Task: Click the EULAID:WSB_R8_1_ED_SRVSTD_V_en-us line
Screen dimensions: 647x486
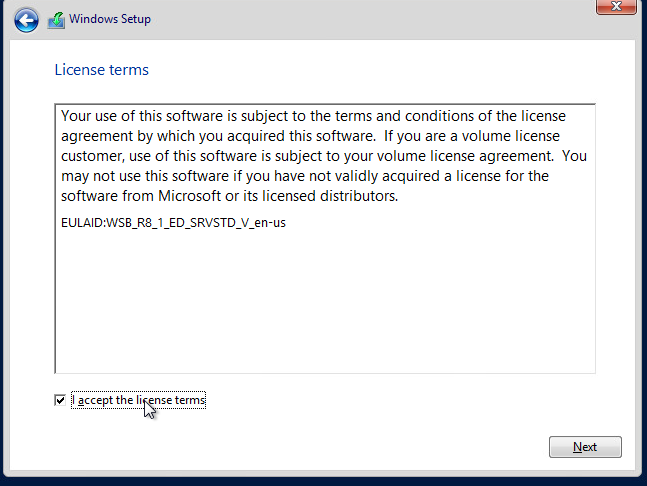Action: click(173, 223)
